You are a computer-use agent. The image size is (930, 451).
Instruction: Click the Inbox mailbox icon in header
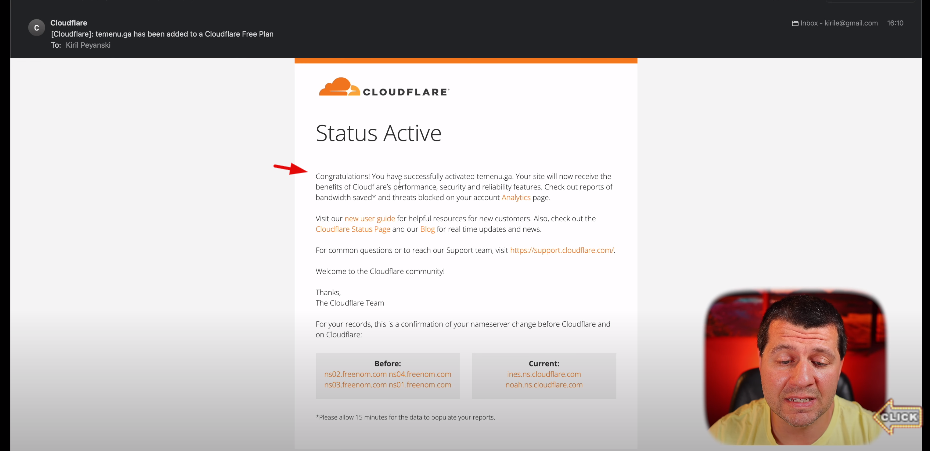(x=795, y=23)
